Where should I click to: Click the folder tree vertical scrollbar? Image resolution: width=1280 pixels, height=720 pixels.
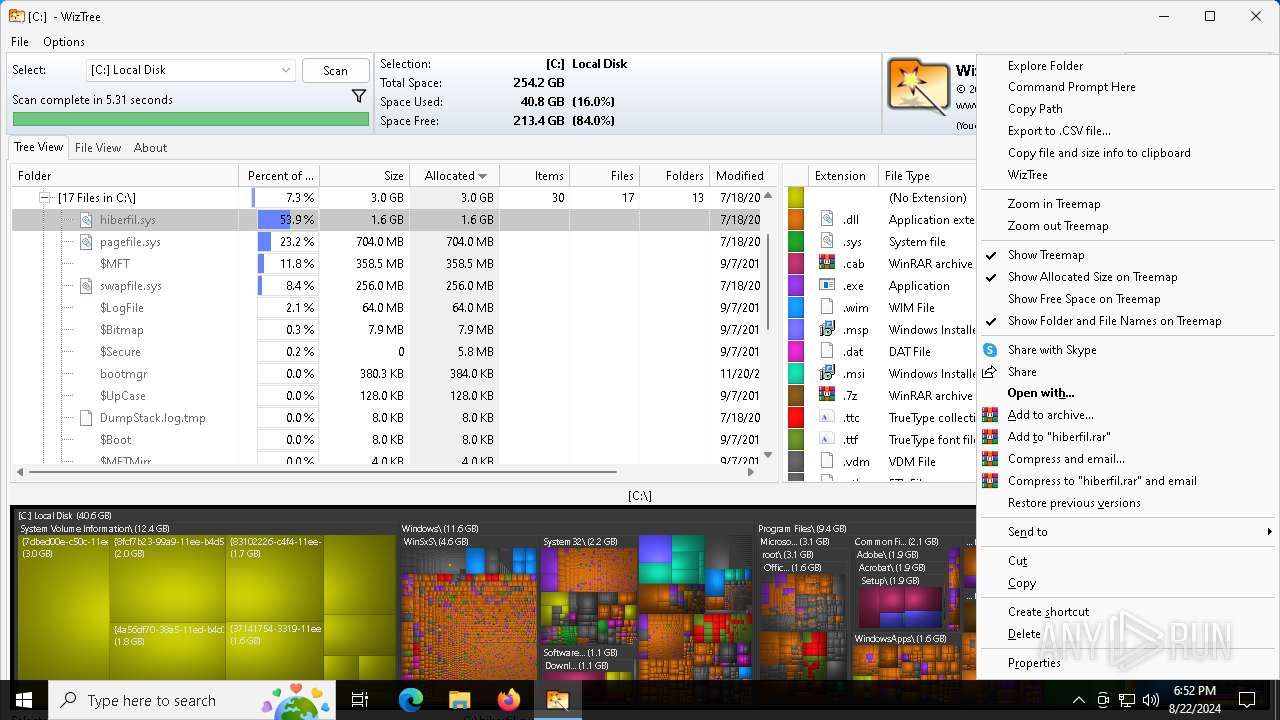[768, 283]
